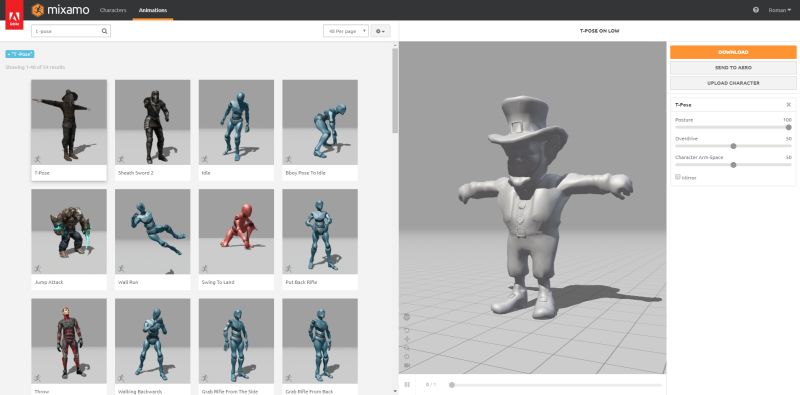Click in-place animation icon on T-Pose card
The image size is (800, 395).
click(x=37, y=159)
